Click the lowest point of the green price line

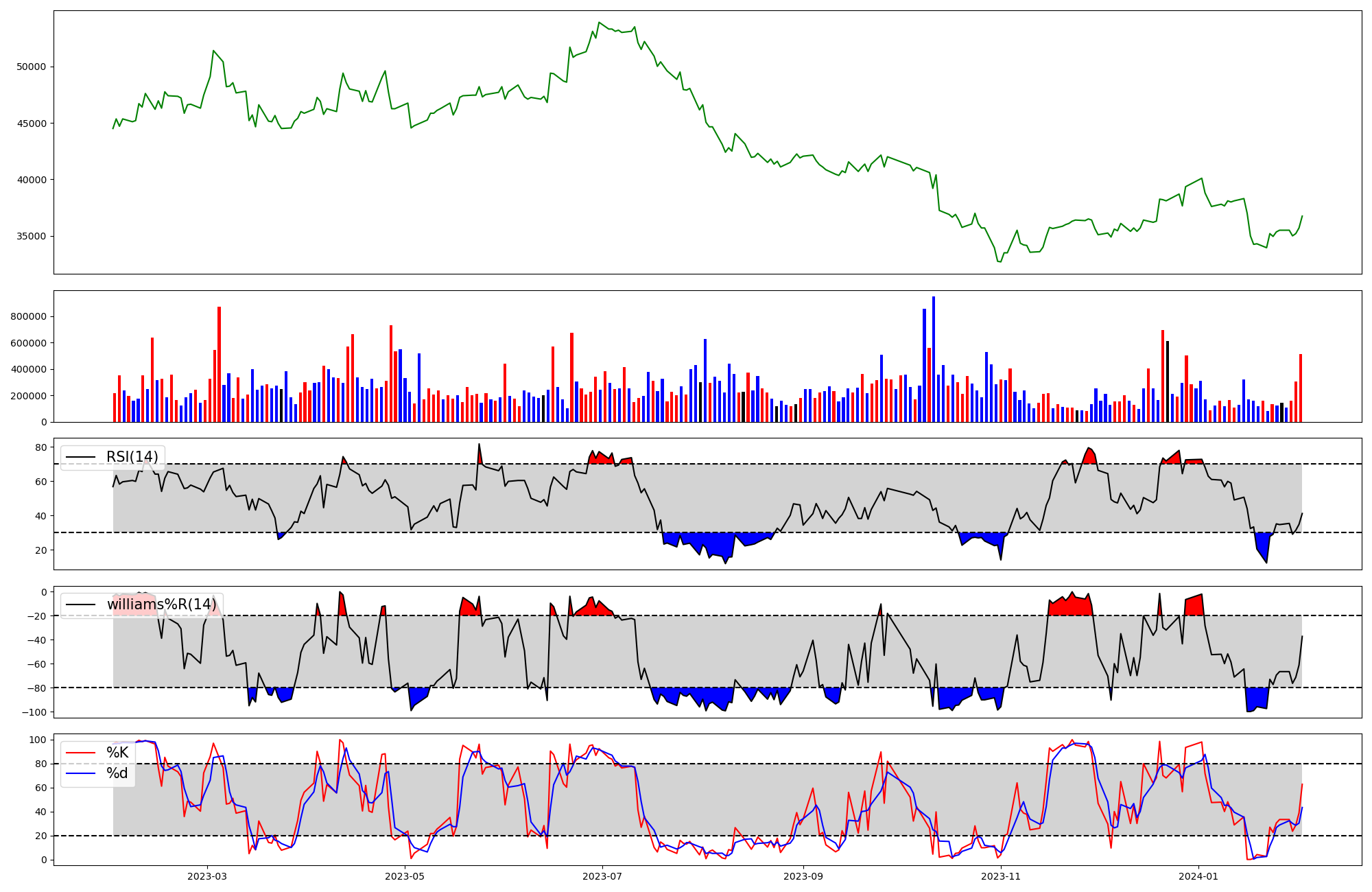(x=1000, y=261)
